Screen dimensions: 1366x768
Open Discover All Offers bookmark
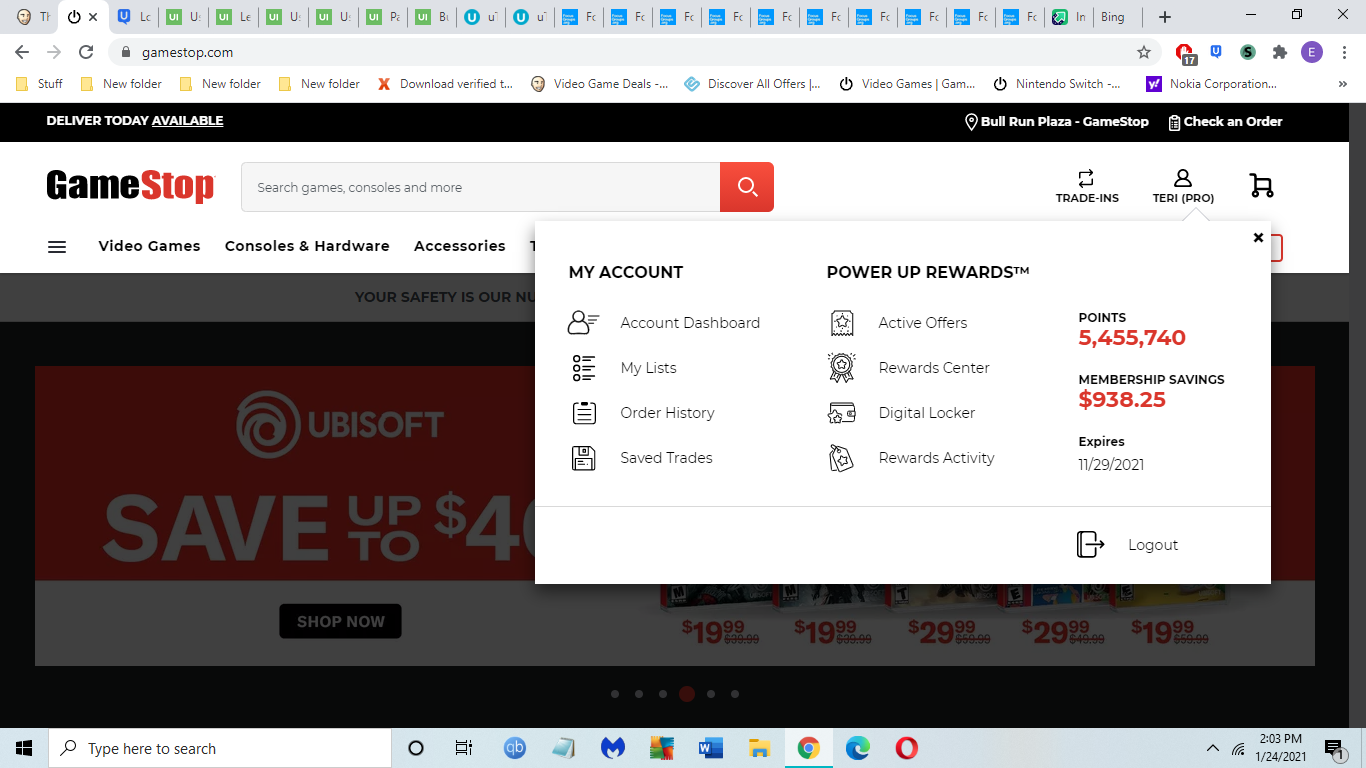click(x=752, y=84)
